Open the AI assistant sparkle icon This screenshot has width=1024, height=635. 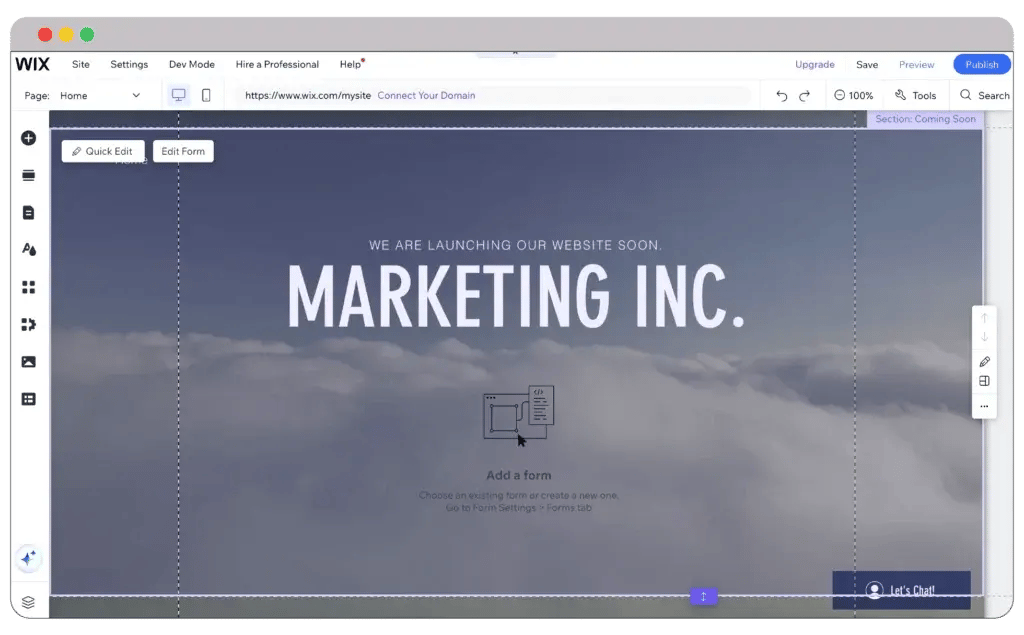(28, 559)
